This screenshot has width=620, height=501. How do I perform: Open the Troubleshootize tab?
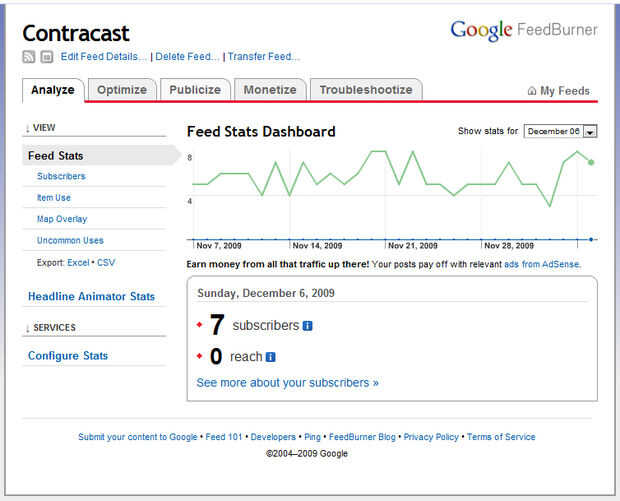[x=366, y=90]
